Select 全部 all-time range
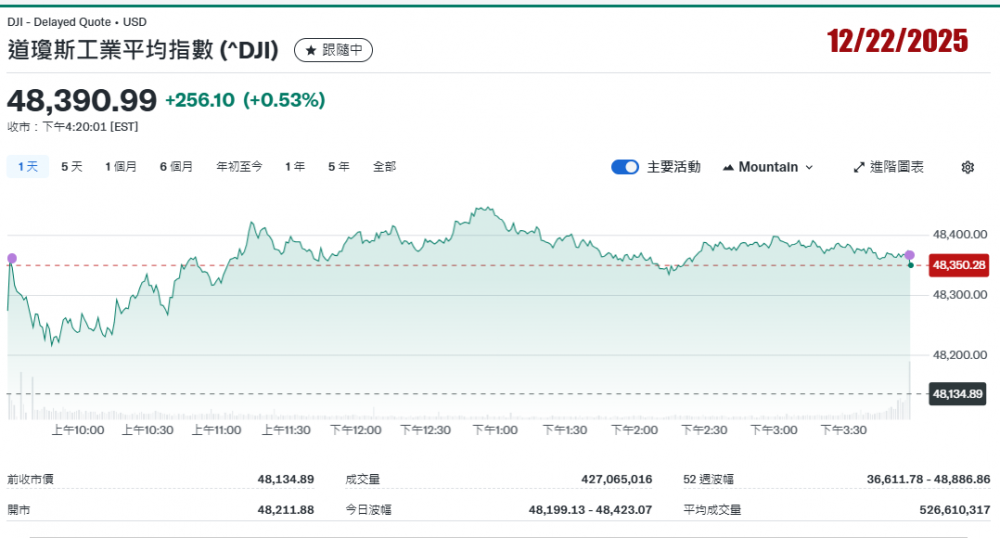1000x538 pixels. coord(384,167)
